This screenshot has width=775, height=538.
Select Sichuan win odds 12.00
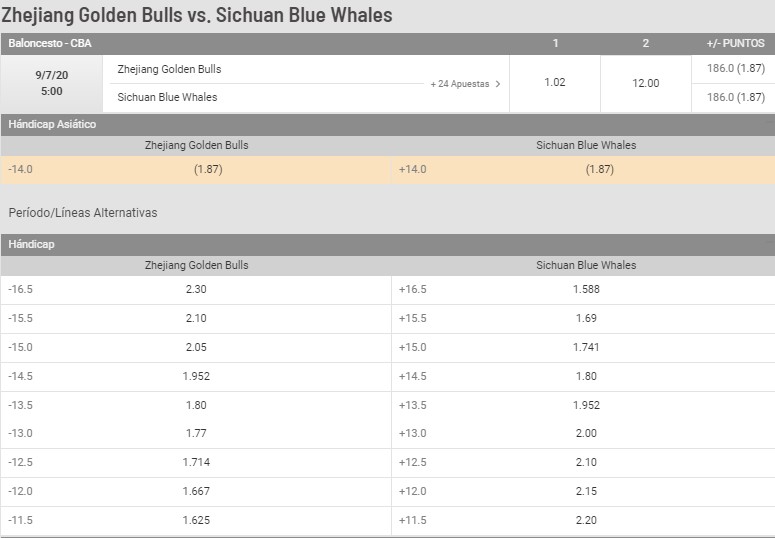pos(646,83)
